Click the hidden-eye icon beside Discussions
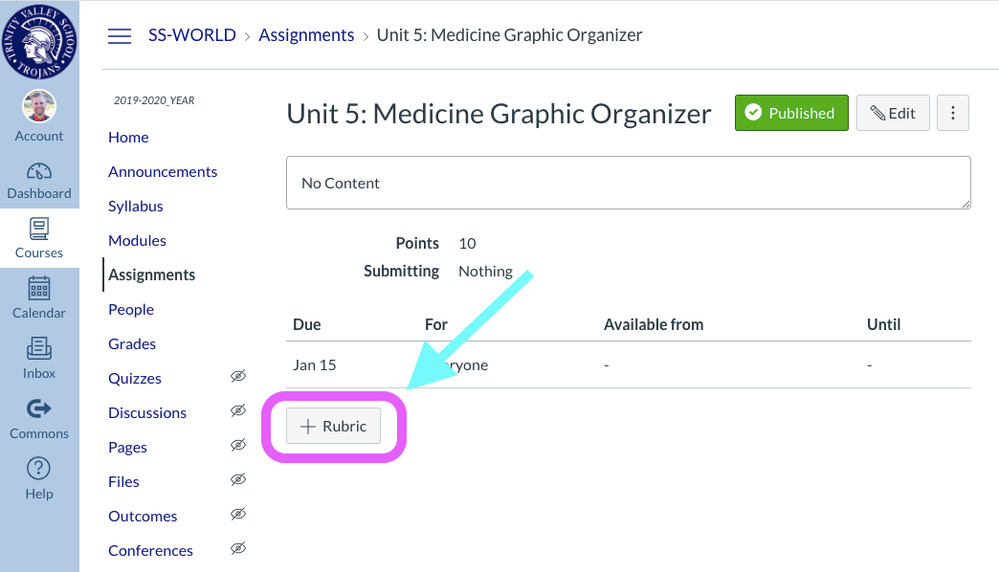 238,410
